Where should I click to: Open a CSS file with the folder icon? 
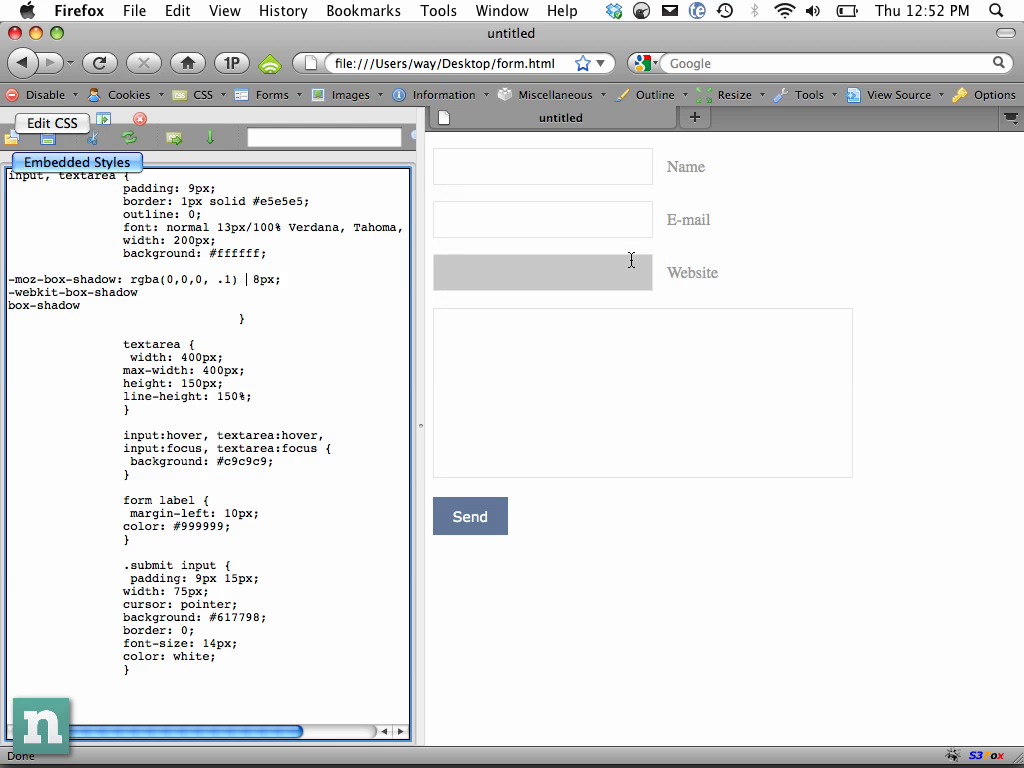(11, 138)
